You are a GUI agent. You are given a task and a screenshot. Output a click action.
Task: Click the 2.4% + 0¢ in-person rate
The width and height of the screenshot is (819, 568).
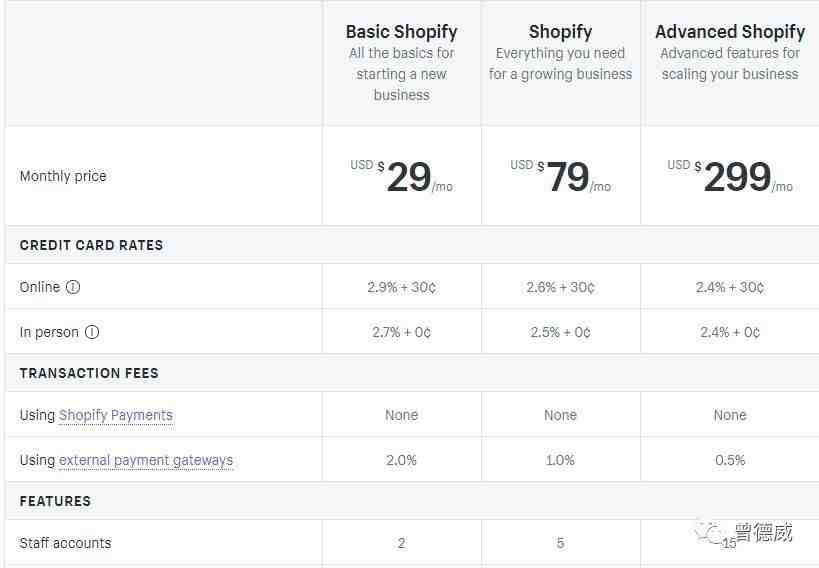[x=730, y=332]
